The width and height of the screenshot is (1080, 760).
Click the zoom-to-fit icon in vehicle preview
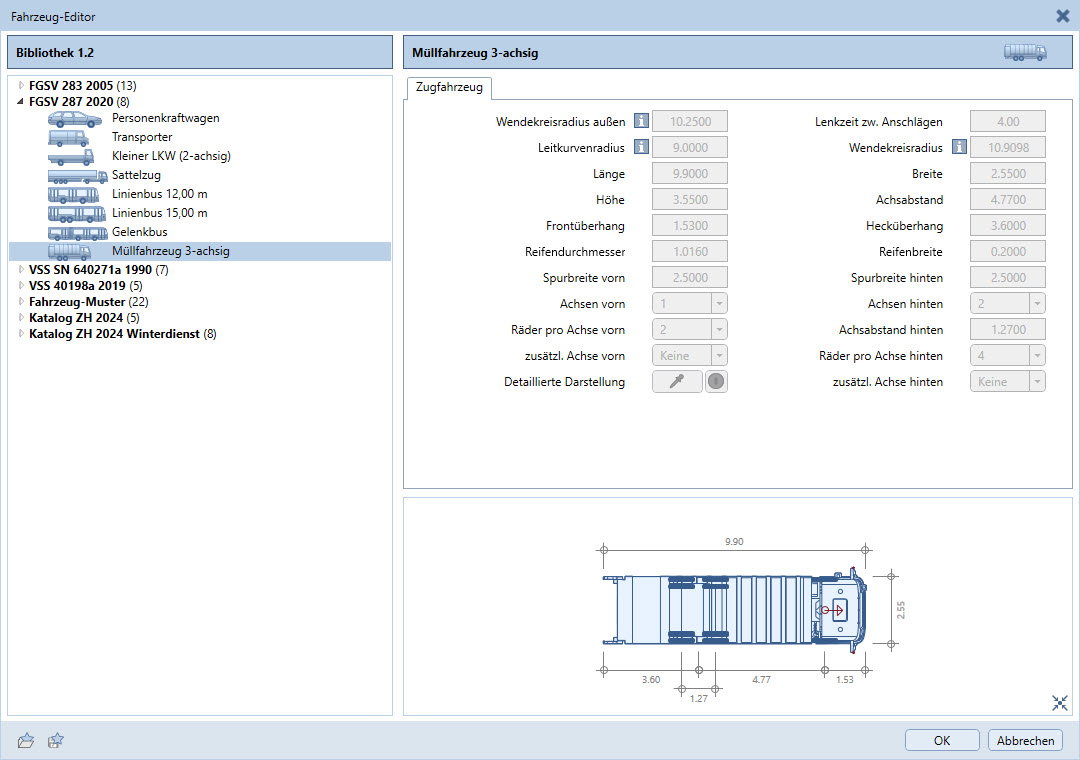pyautogui.click(x=1060, y=703)
